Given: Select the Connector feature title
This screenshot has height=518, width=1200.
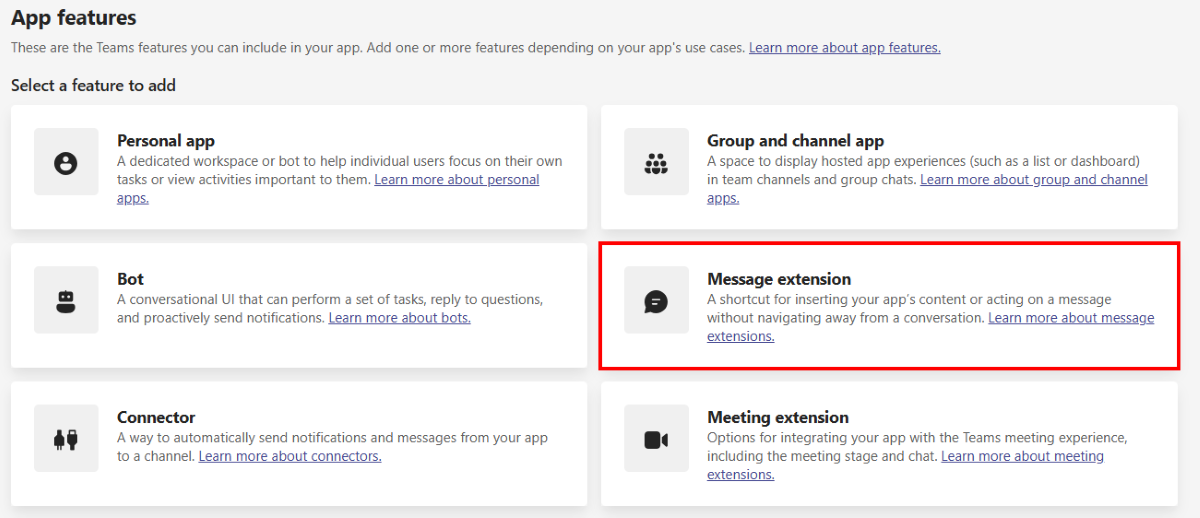Looking at the screenshot, I should click(156, 417).
